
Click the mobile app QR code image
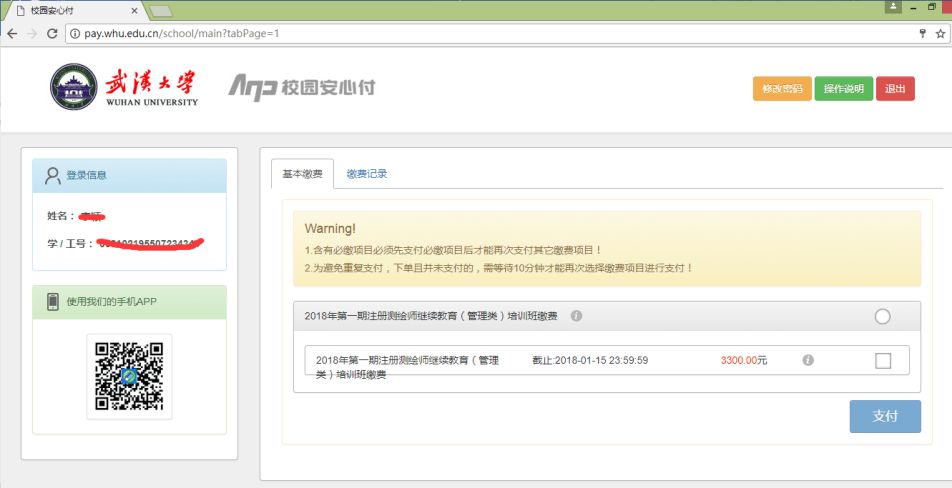pyautogui.click(x=129, y=376)
